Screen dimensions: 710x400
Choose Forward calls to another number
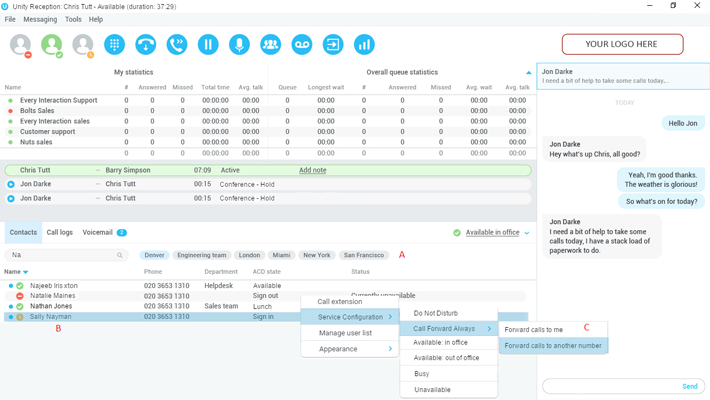[553, 346]
